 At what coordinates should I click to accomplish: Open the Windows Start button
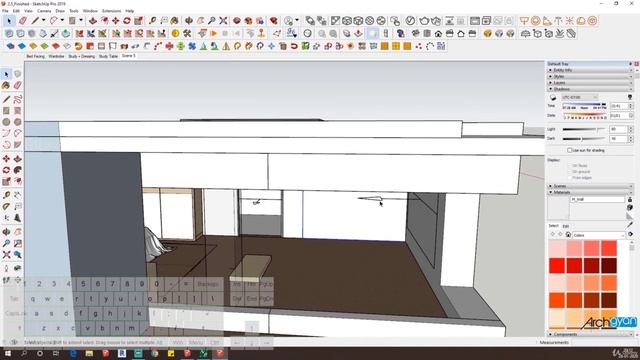[x=7, y=353]
